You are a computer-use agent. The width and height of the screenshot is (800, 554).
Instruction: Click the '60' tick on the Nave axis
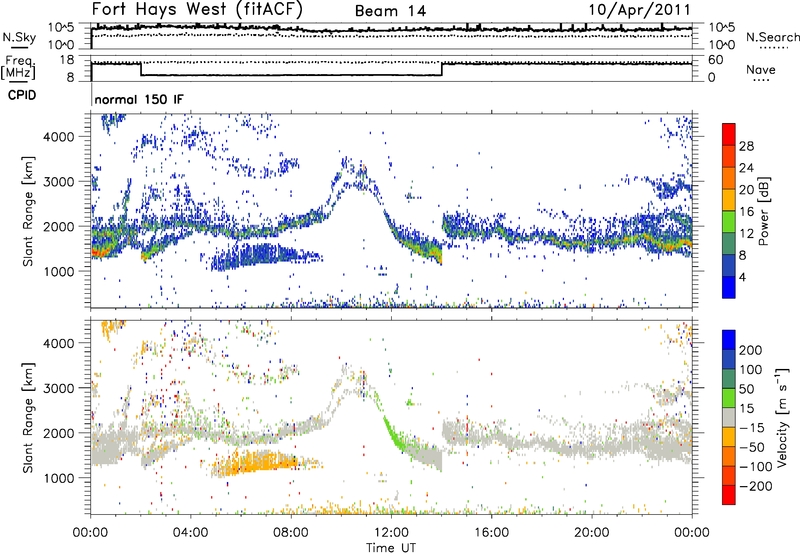(x=716, y=60)
